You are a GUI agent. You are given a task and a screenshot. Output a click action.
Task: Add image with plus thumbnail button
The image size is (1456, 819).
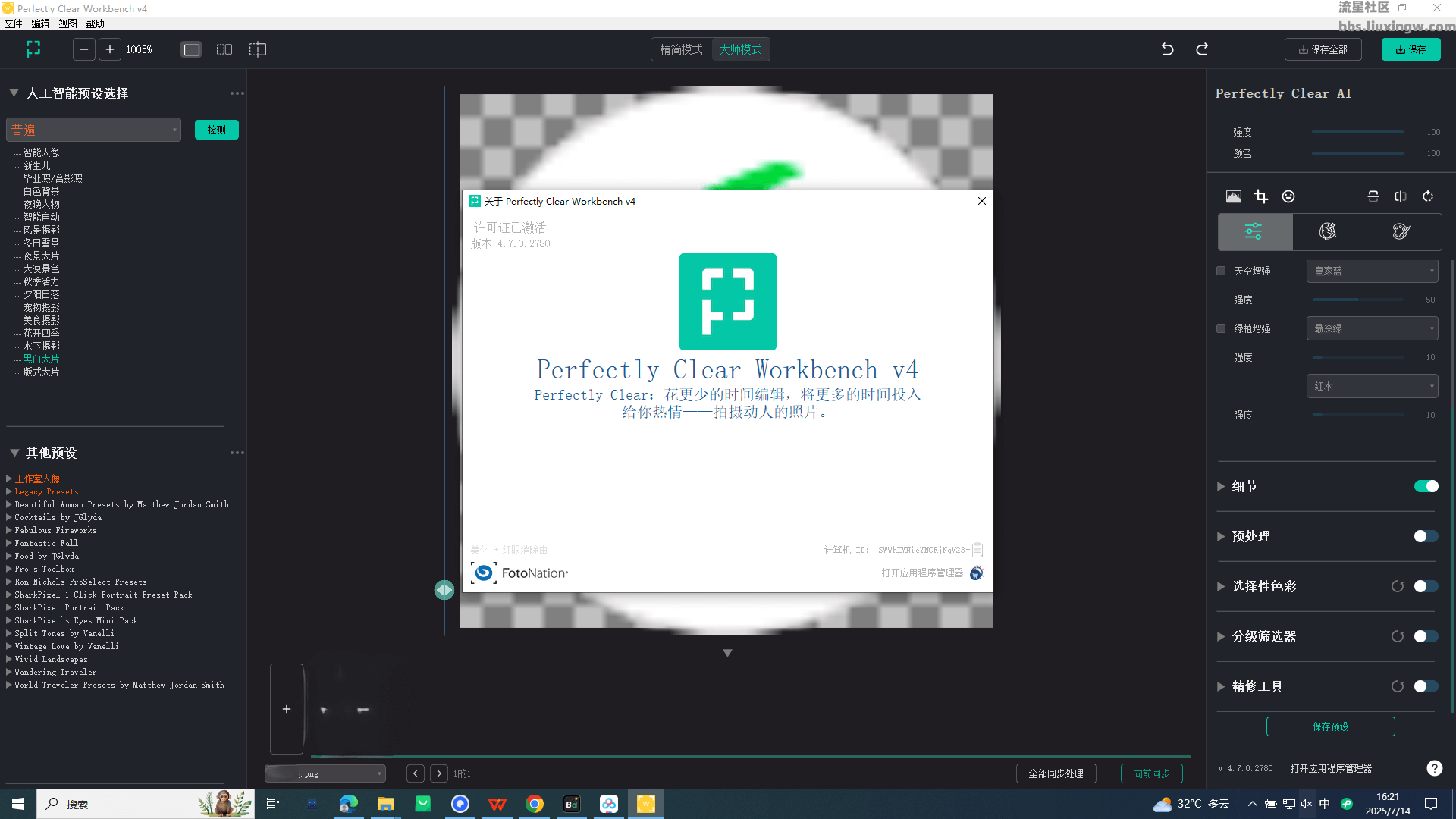(x=287, y=709)
